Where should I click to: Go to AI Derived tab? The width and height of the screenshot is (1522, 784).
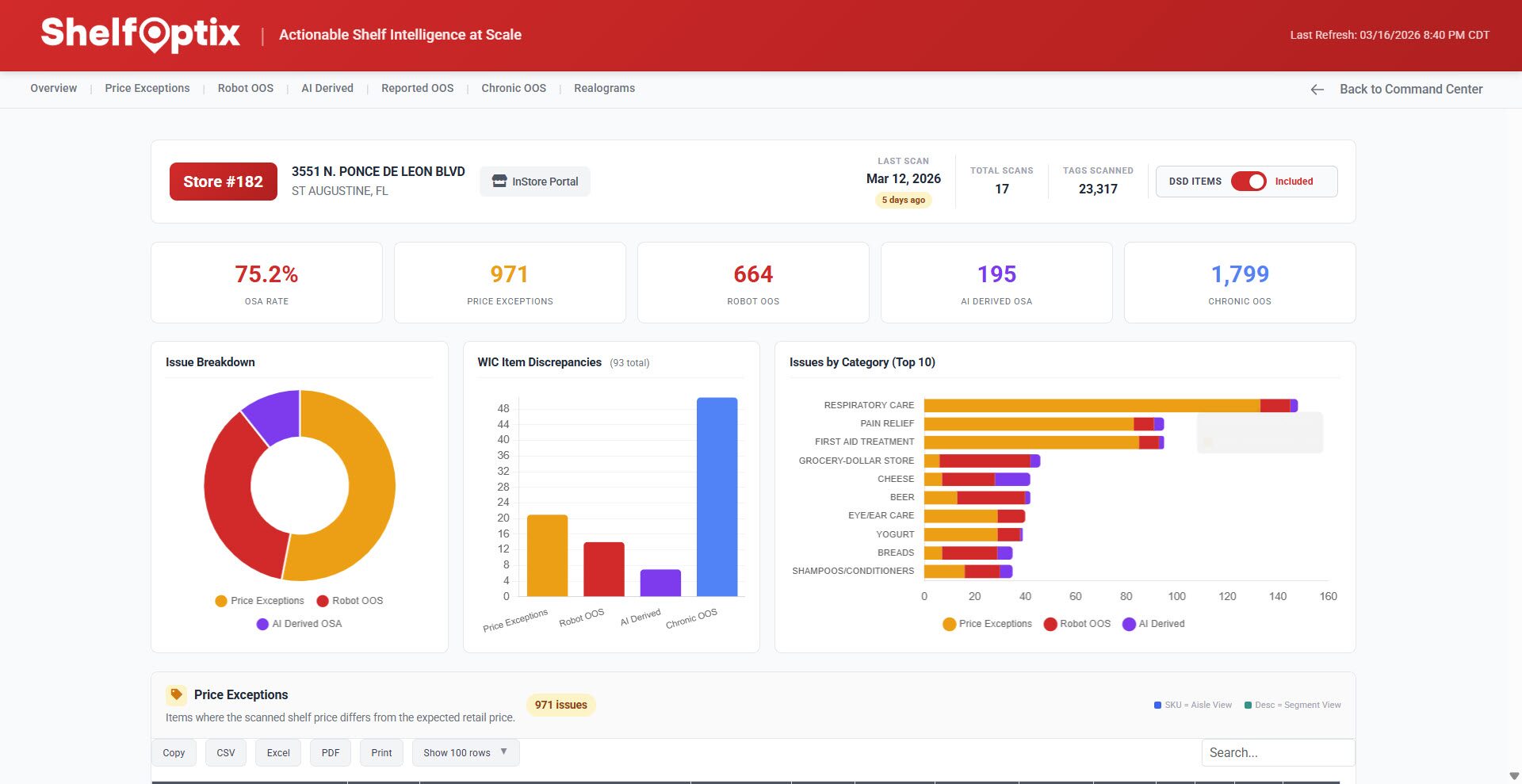(327, 88)
